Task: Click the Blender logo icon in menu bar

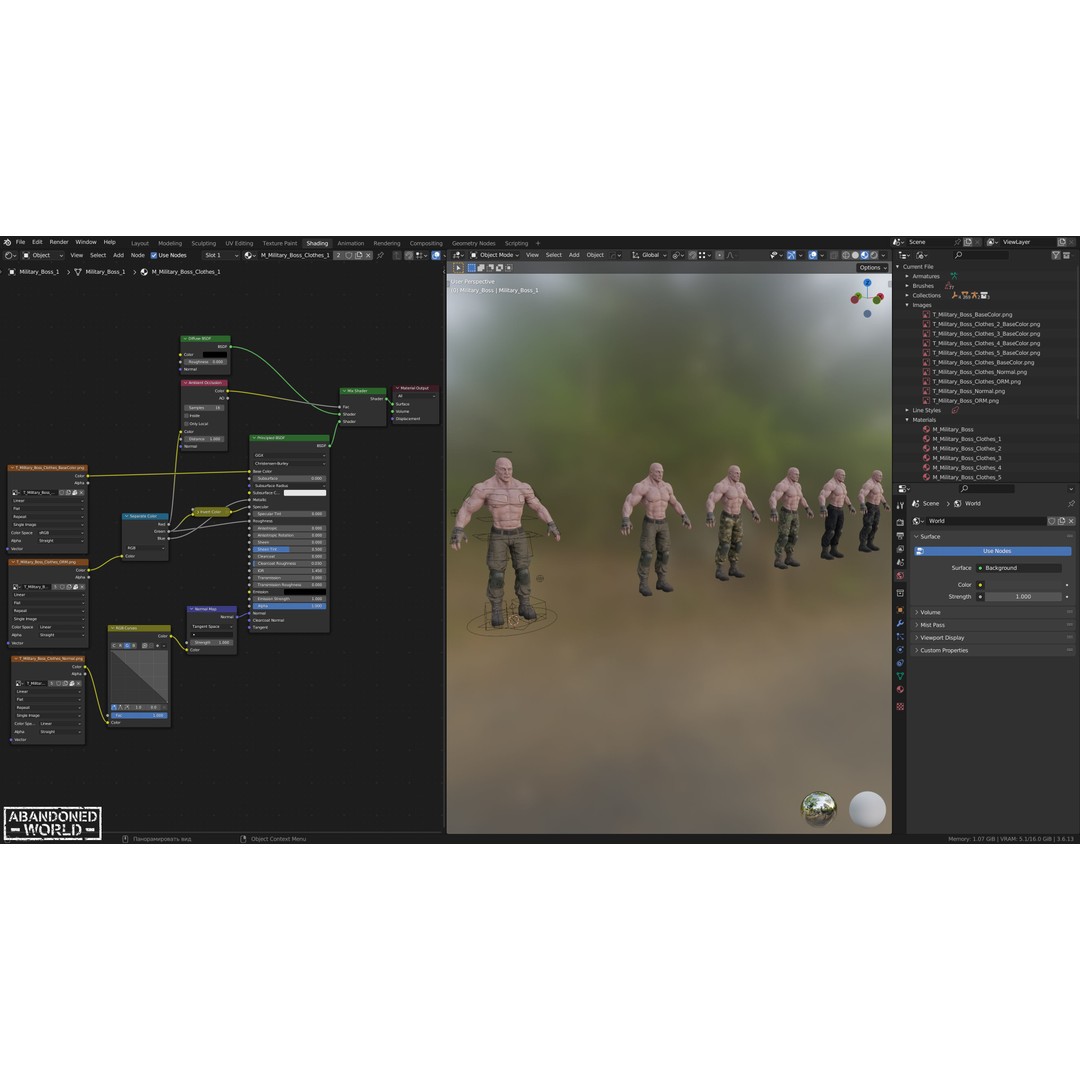Action: (7, 242)
